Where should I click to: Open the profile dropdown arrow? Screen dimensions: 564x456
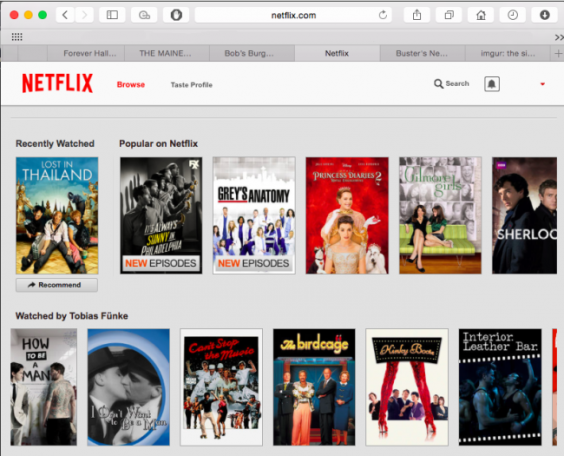click(x=542, y=84)
